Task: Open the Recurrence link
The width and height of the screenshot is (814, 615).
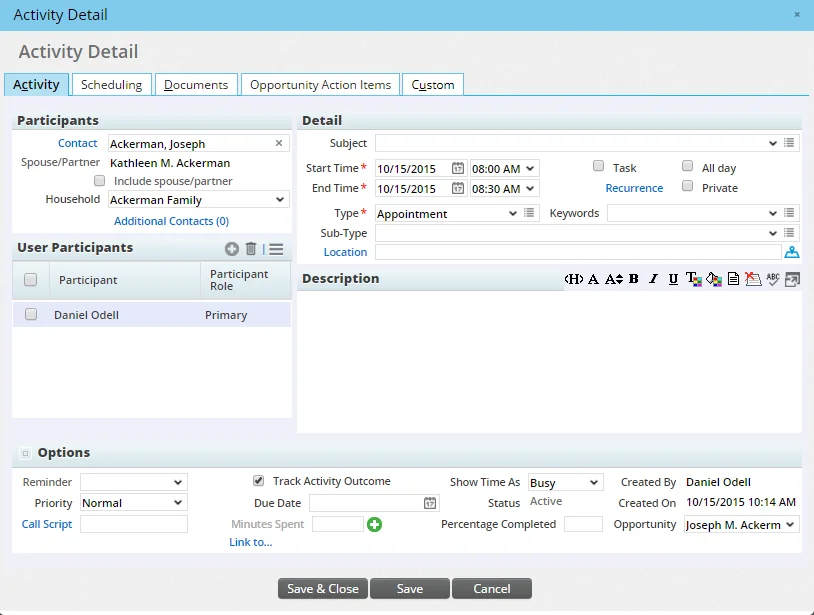Action: pyautogui.click(x=634, y=188)
